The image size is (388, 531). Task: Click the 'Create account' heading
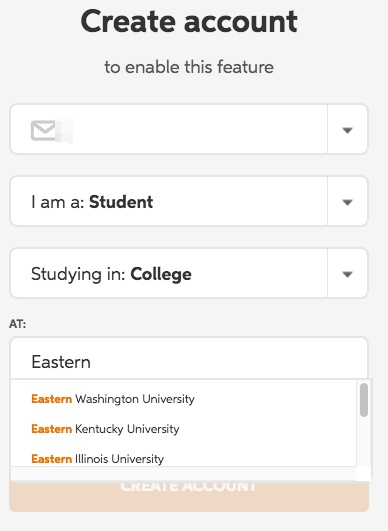pyautogui.click(x=189, y=22)
